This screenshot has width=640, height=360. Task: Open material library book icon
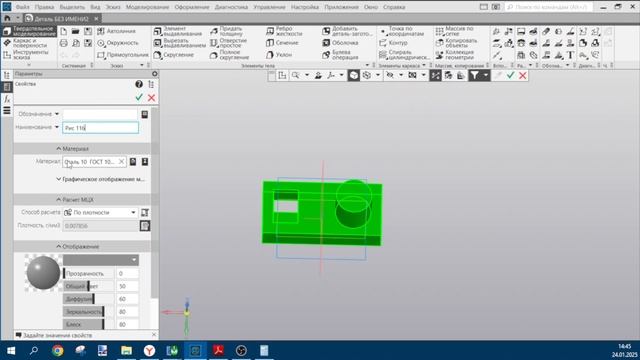click(x=133, y=162)
